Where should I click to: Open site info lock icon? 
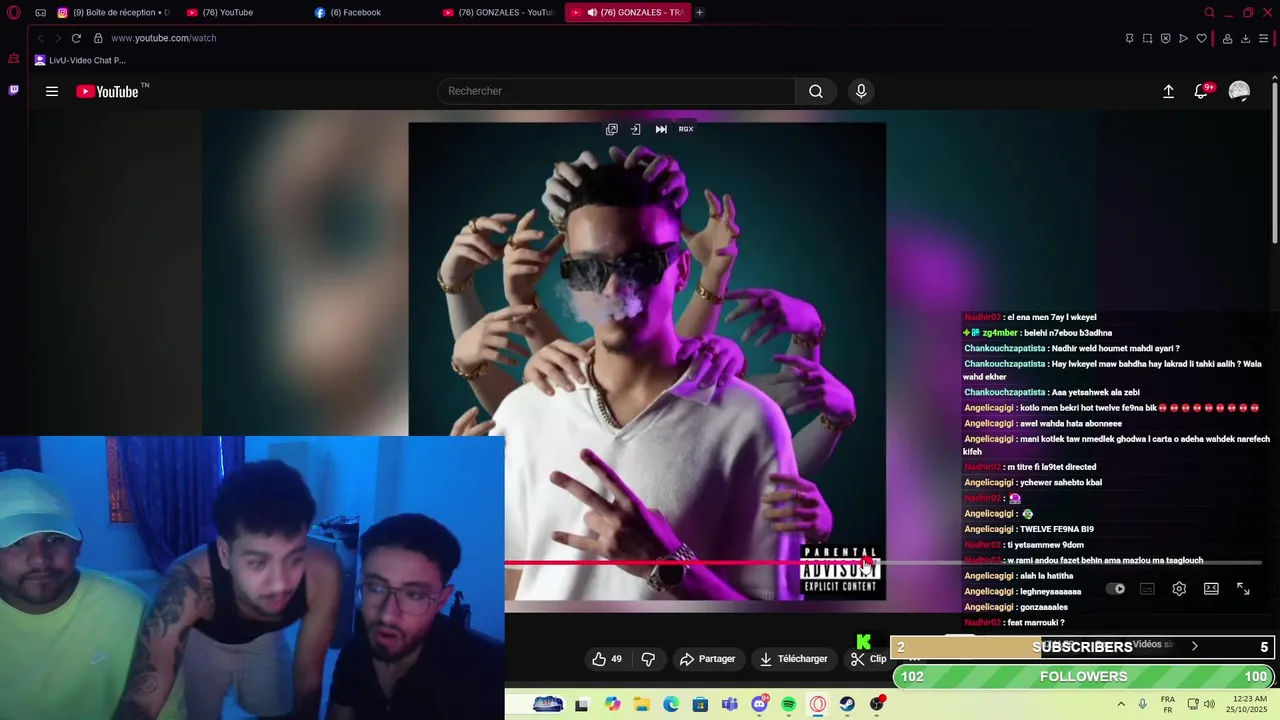98,38
